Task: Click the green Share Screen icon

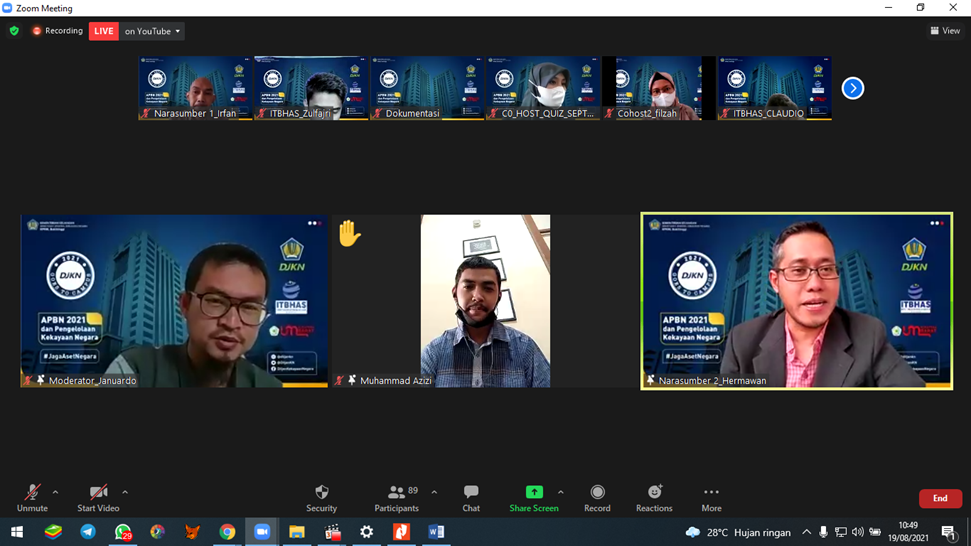Action: click(x=534, y=492)
